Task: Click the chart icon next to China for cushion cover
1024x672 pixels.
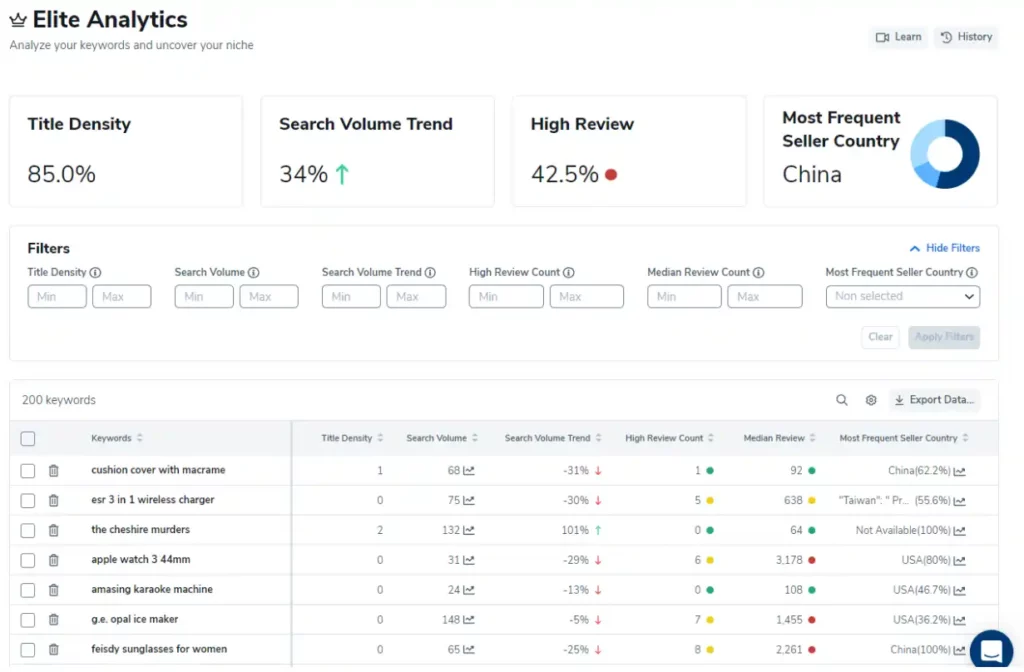Action: point(960,470)
